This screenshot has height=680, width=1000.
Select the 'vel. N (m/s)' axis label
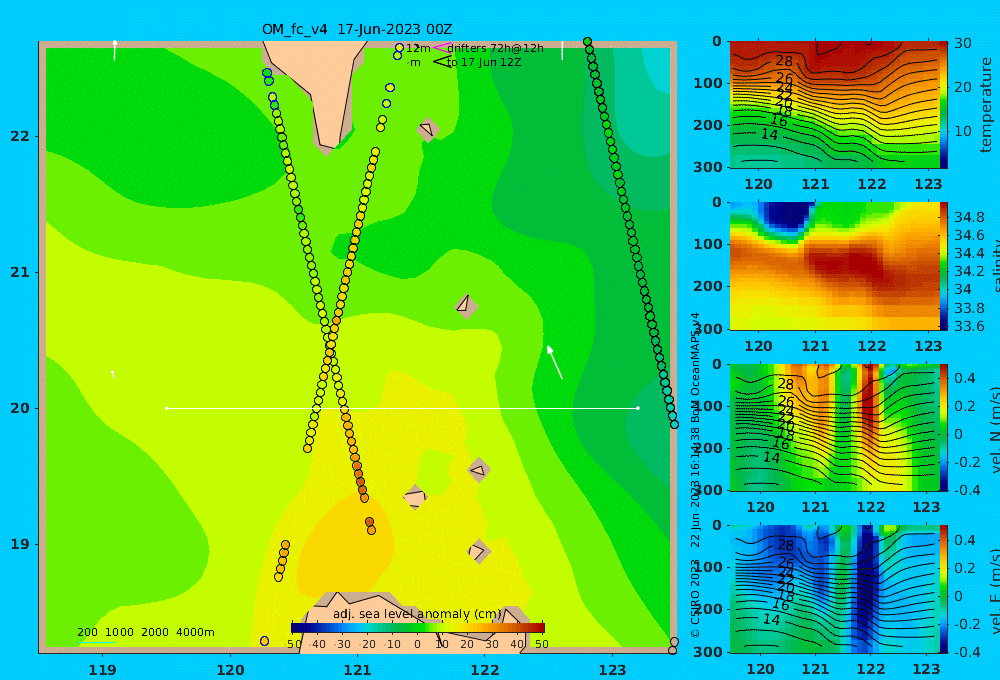point(996,430)
